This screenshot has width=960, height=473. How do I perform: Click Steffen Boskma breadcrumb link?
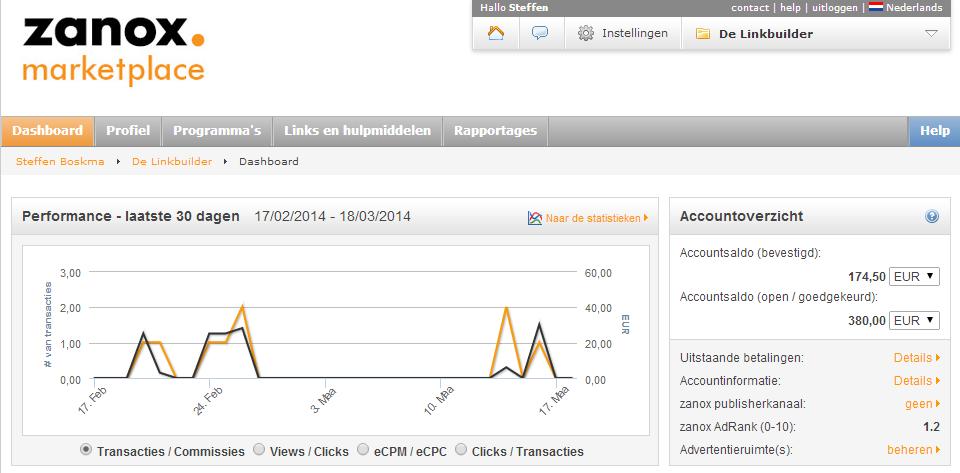point(60,162)
